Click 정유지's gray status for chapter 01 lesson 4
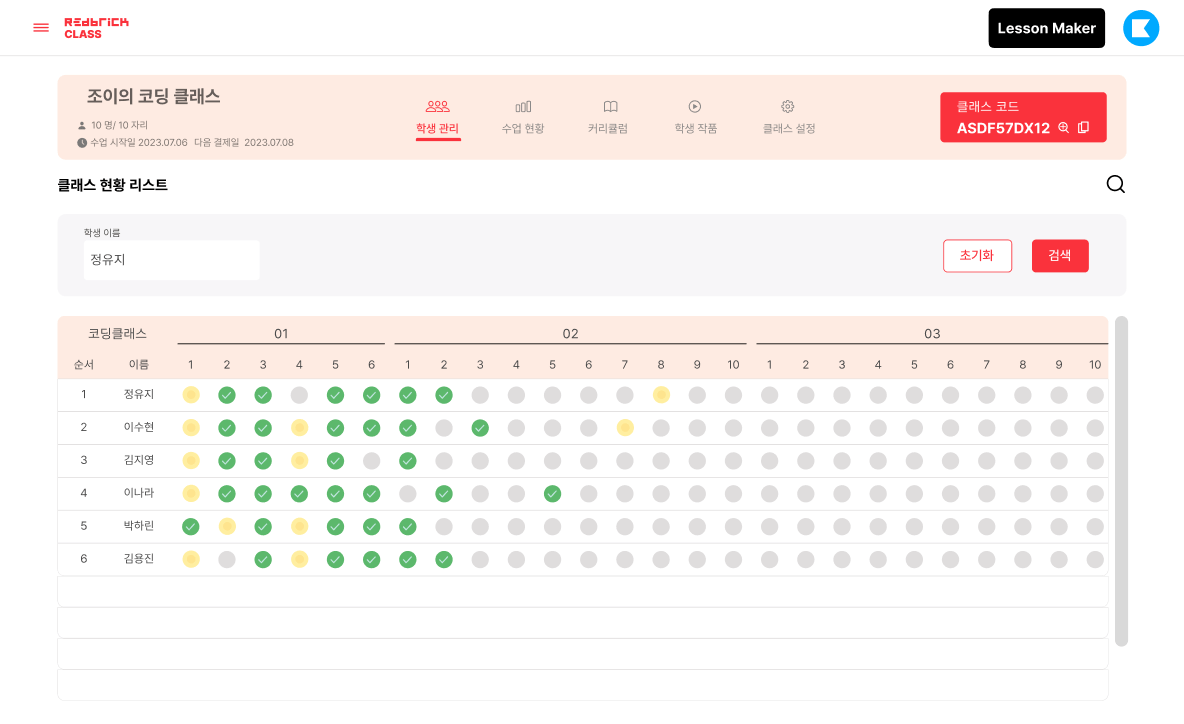This screenshot has width=1184, height=724. (x=299, y=395)
